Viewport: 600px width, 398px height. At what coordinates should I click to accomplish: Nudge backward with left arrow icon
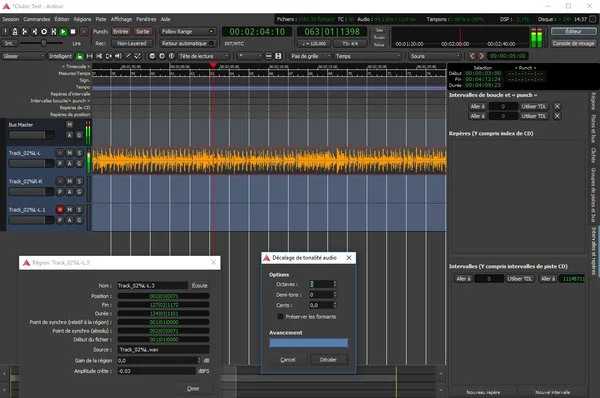[x=472, y=56]
